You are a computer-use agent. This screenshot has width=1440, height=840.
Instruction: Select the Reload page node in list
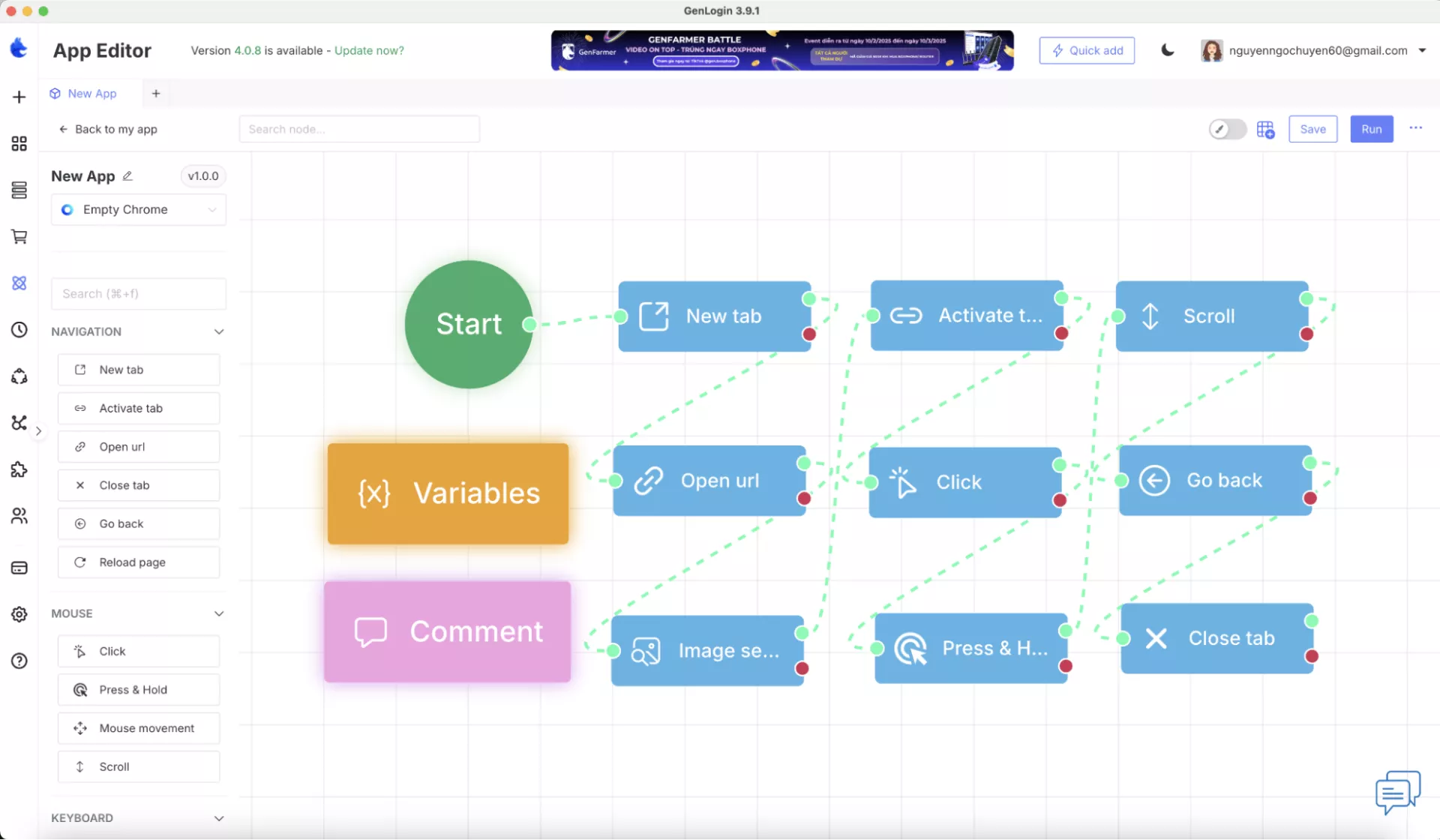(x=139, y=562)
